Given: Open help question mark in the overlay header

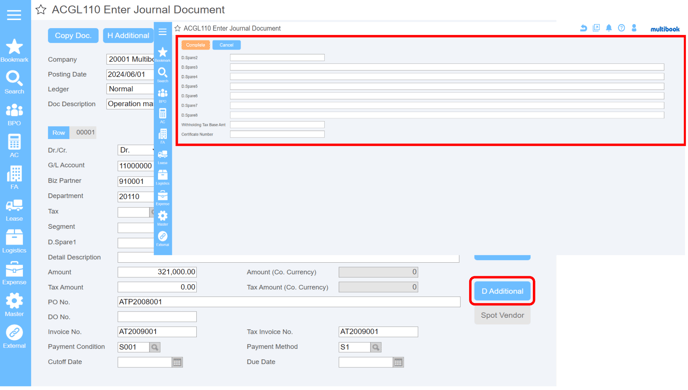Looking at the screenshot, I should 621,28.
